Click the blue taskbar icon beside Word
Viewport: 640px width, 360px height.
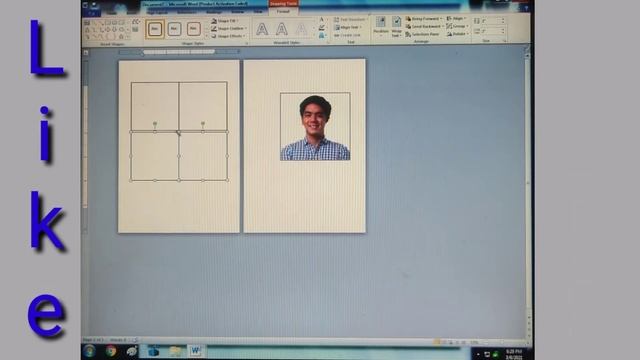153,351
